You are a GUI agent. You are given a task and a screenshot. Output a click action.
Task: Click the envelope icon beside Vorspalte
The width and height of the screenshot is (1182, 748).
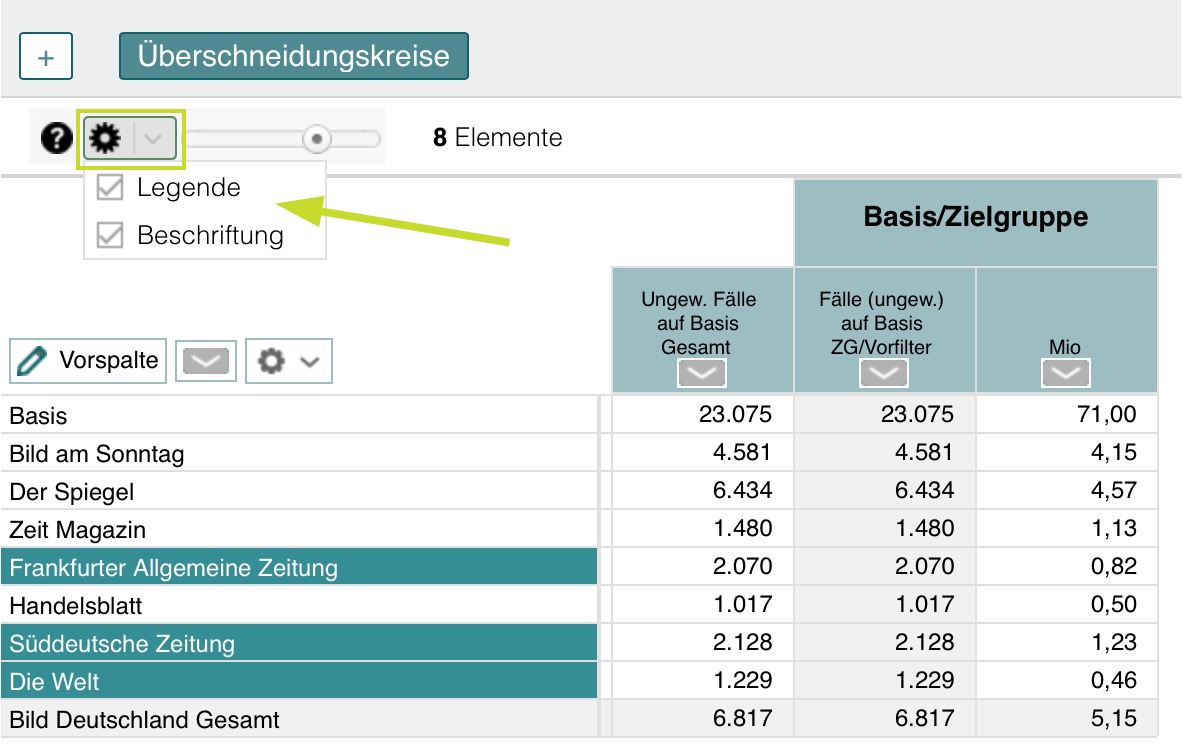tap(205, 362)
